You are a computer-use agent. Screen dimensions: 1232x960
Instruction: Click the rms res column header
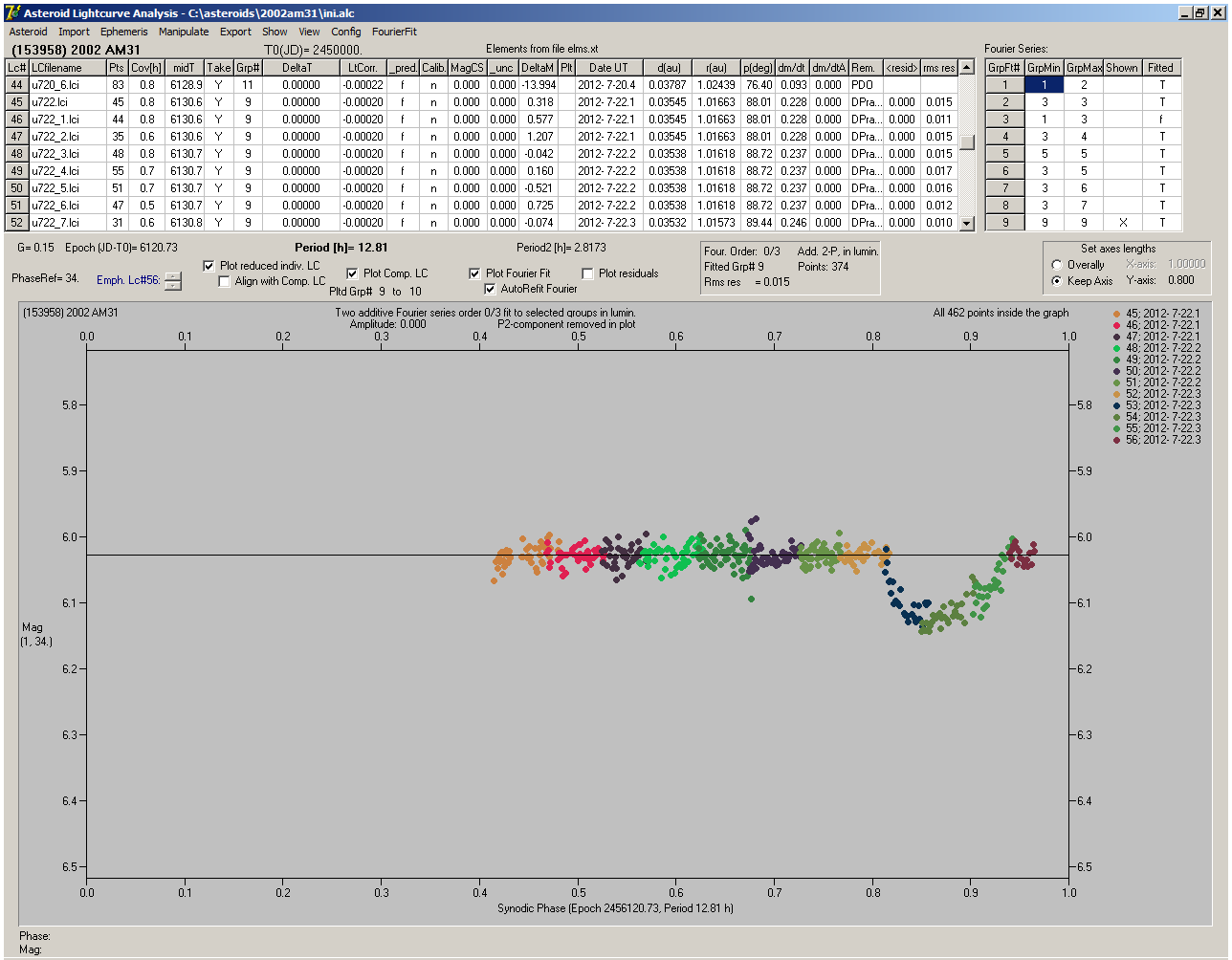pyautogui.click(x=938, y=68)
